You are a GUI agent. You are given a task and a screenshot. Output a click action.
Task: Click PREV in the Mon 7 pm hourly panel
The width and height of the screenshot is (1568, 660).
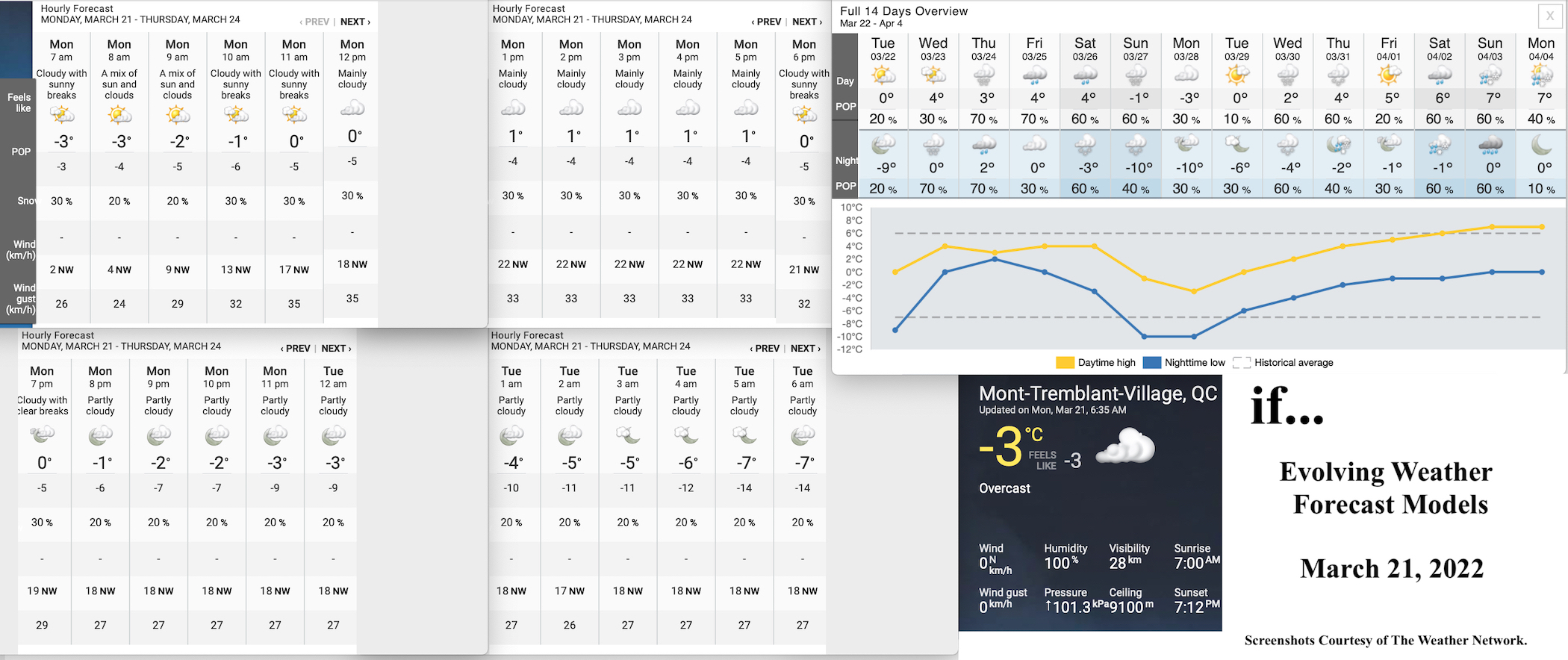pos(296,349)
